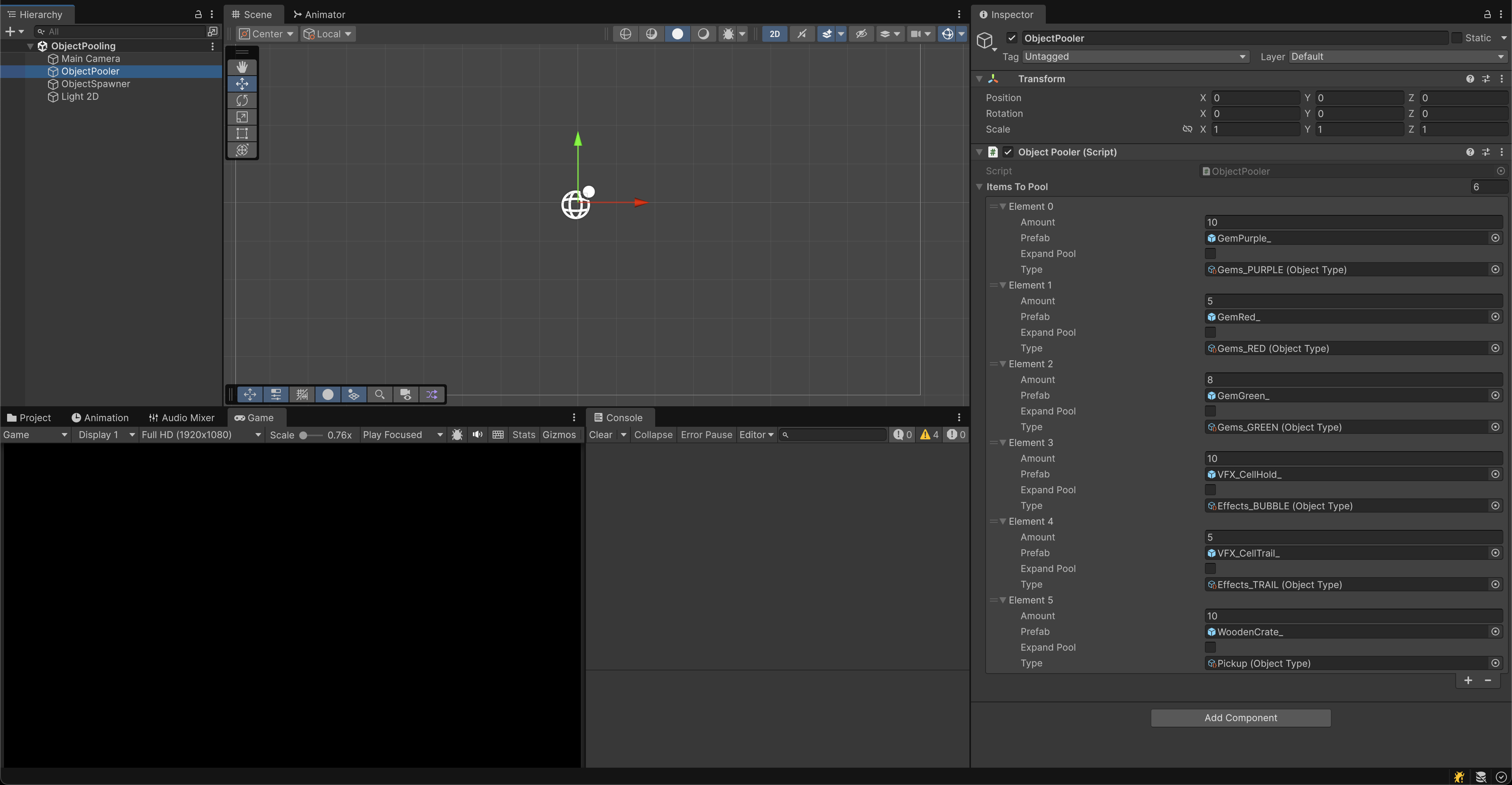Select the Rect transform tool

click(x=242, y=133)
